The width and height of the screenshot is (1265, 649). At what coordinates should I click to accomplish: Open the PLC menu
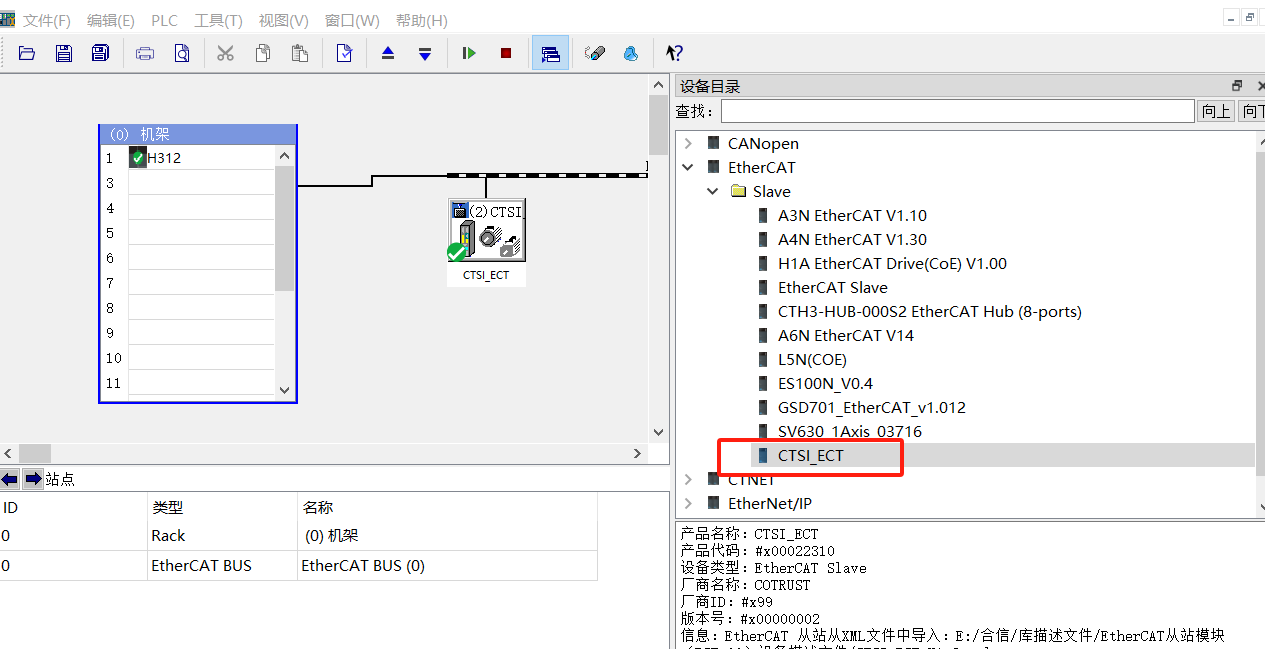(x=164, y=21)
